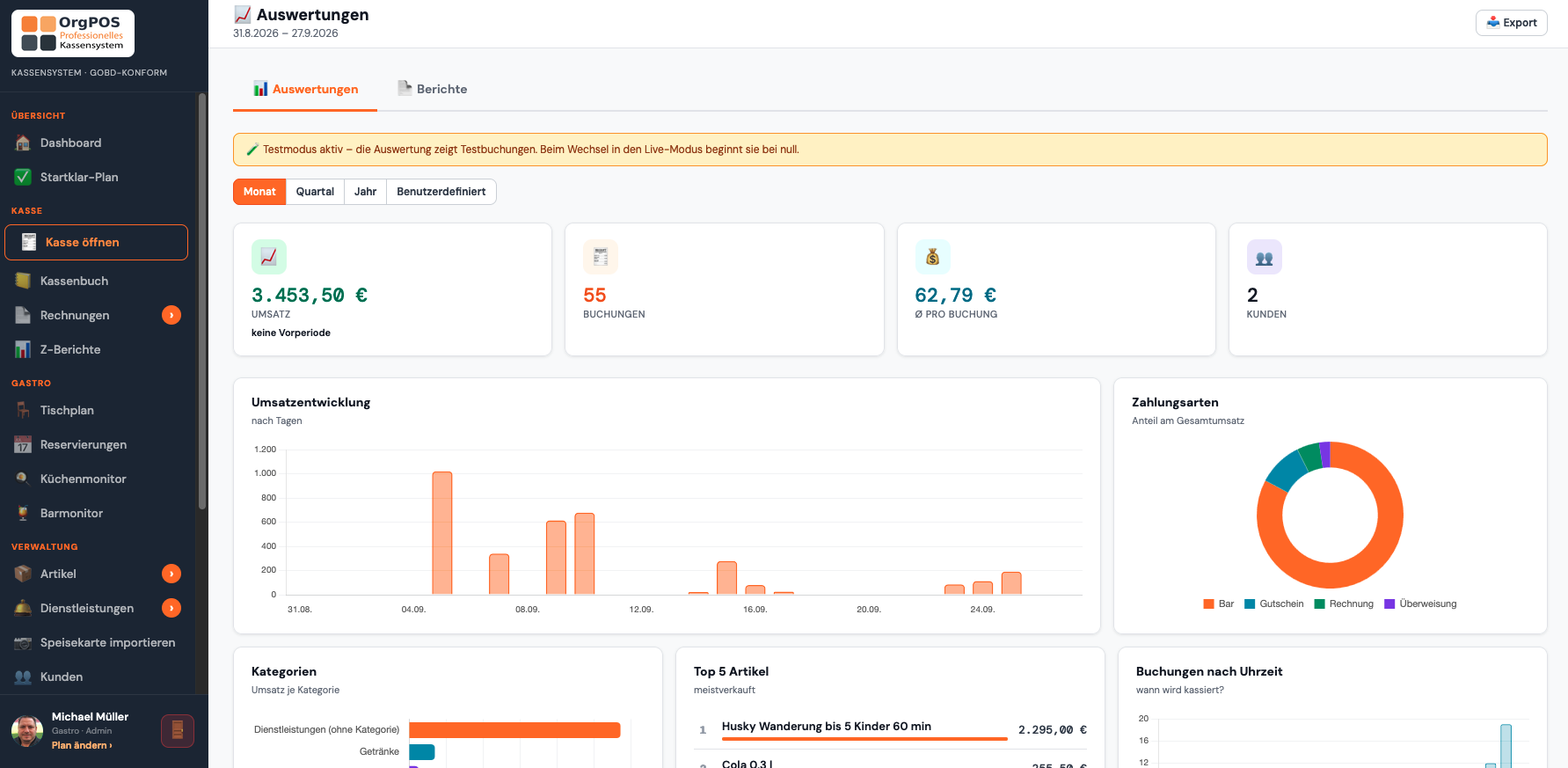Click the Kunden tile people icon
This screenshot has height=768, width=1568.
point(1265,257)
